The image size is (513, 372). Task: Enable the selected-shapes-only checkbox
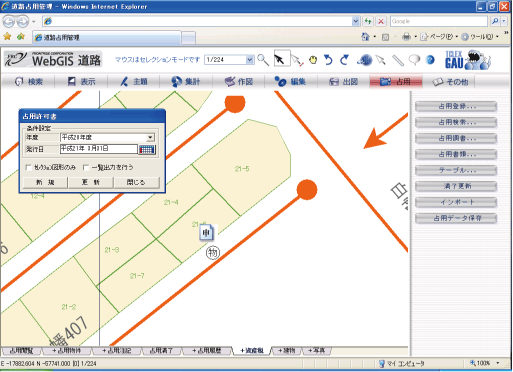pos(29,168)
